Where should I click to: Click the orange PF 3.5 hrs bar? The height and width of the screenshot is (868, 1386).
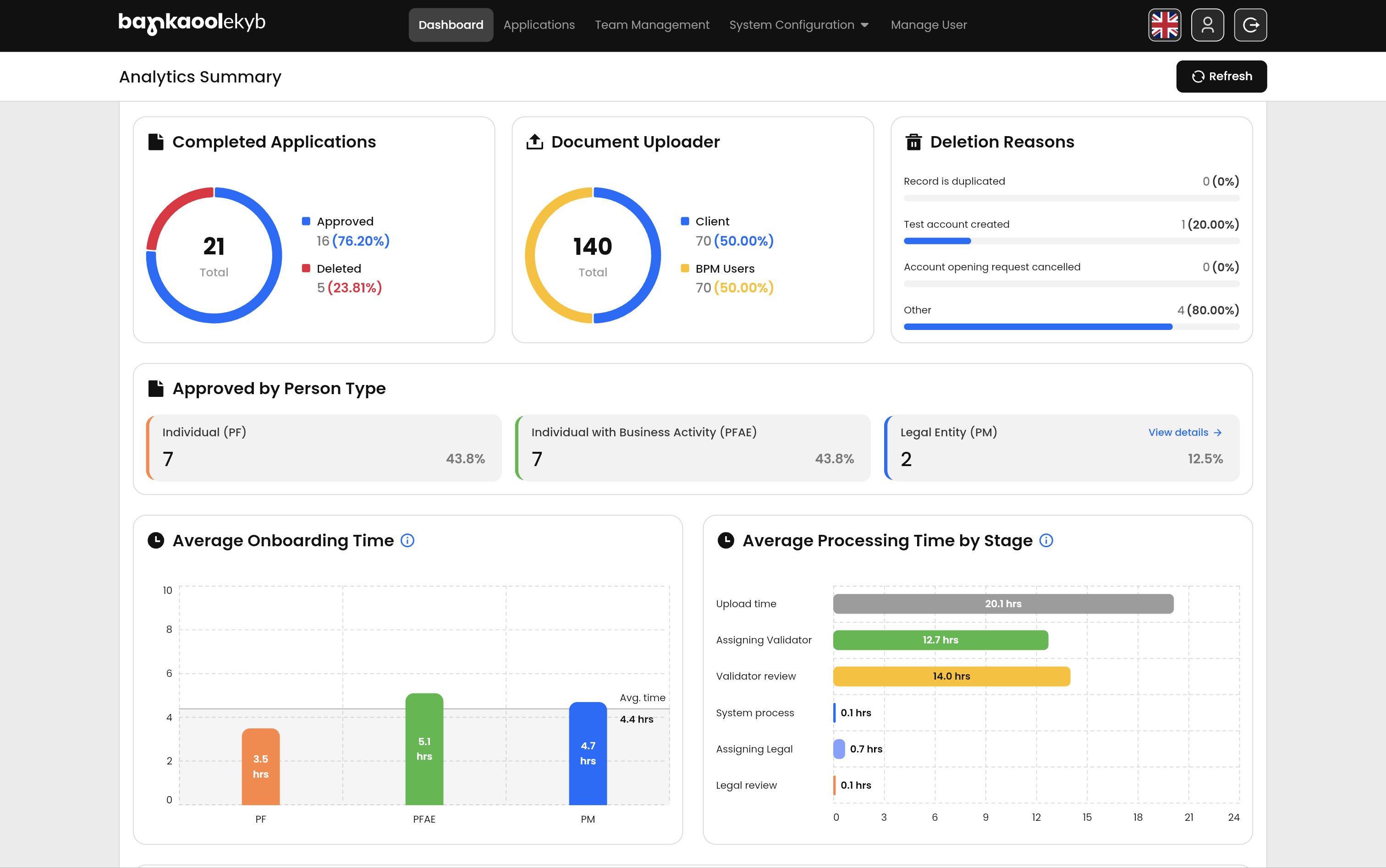261,766
